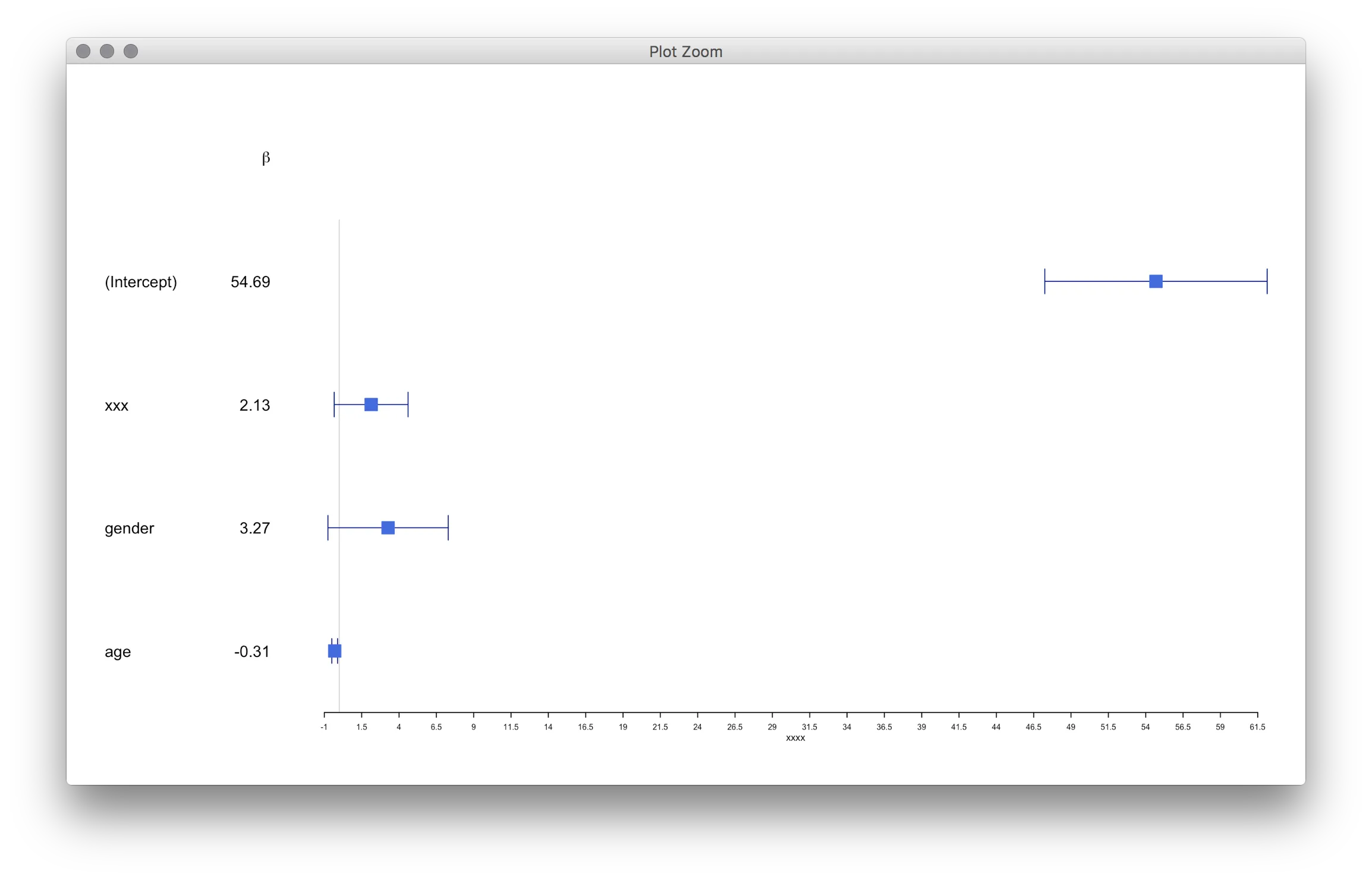Click the gray minimize window button
Viewport: 1372px width, 880px height.
tap(107, 51)
